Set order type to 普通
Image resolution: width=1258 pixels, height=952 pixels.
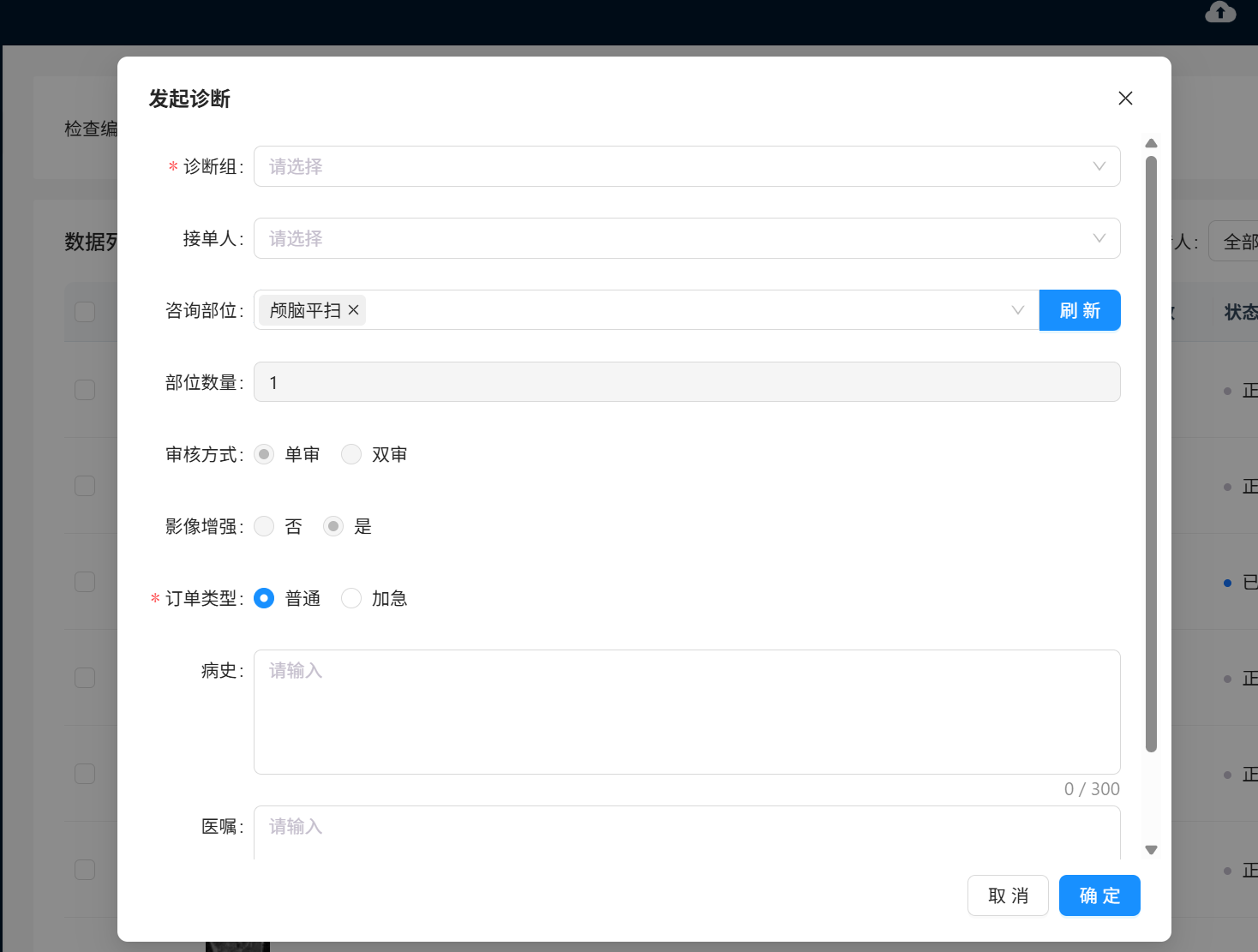pyautogui.click(x=265, y=598)
